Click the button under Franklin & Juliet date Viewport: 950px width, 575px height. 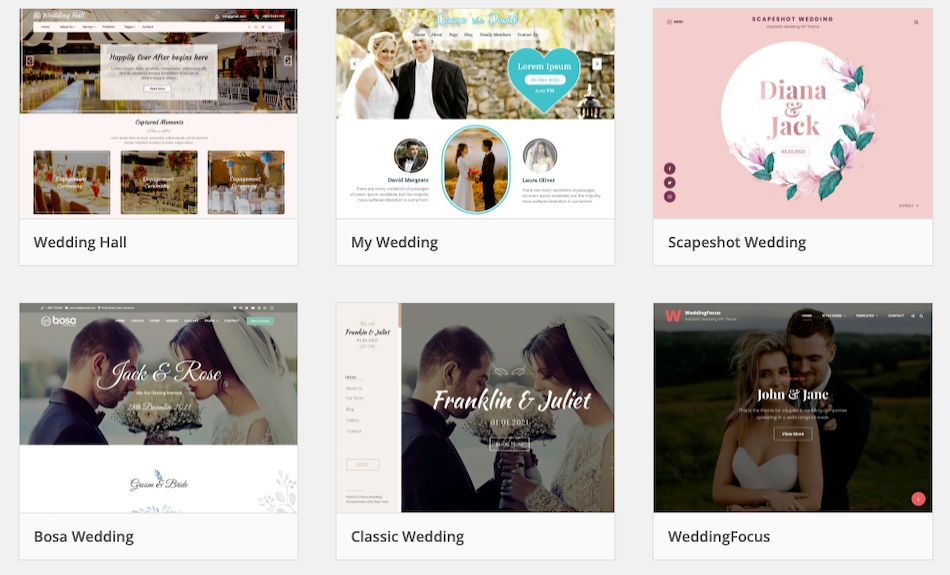[x=510, y=444]
